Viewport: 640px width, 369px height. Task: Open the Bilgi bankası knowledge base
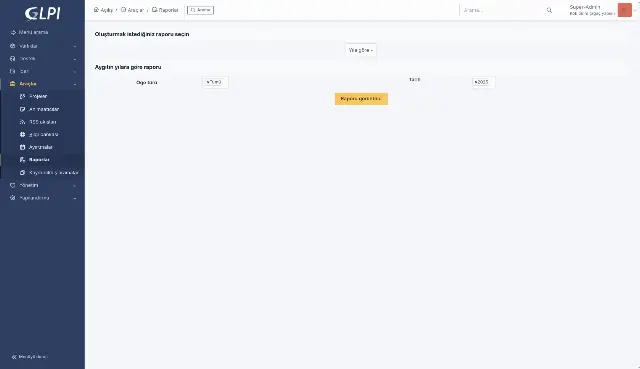[x=39, y=134]
